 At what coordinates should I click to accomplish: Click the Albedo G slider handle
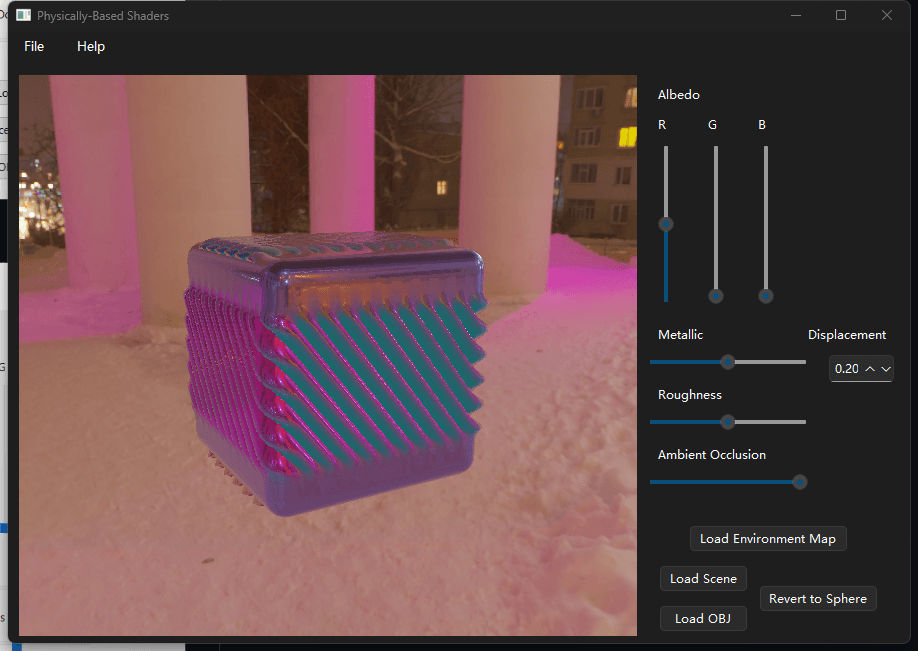pos(715,296)
